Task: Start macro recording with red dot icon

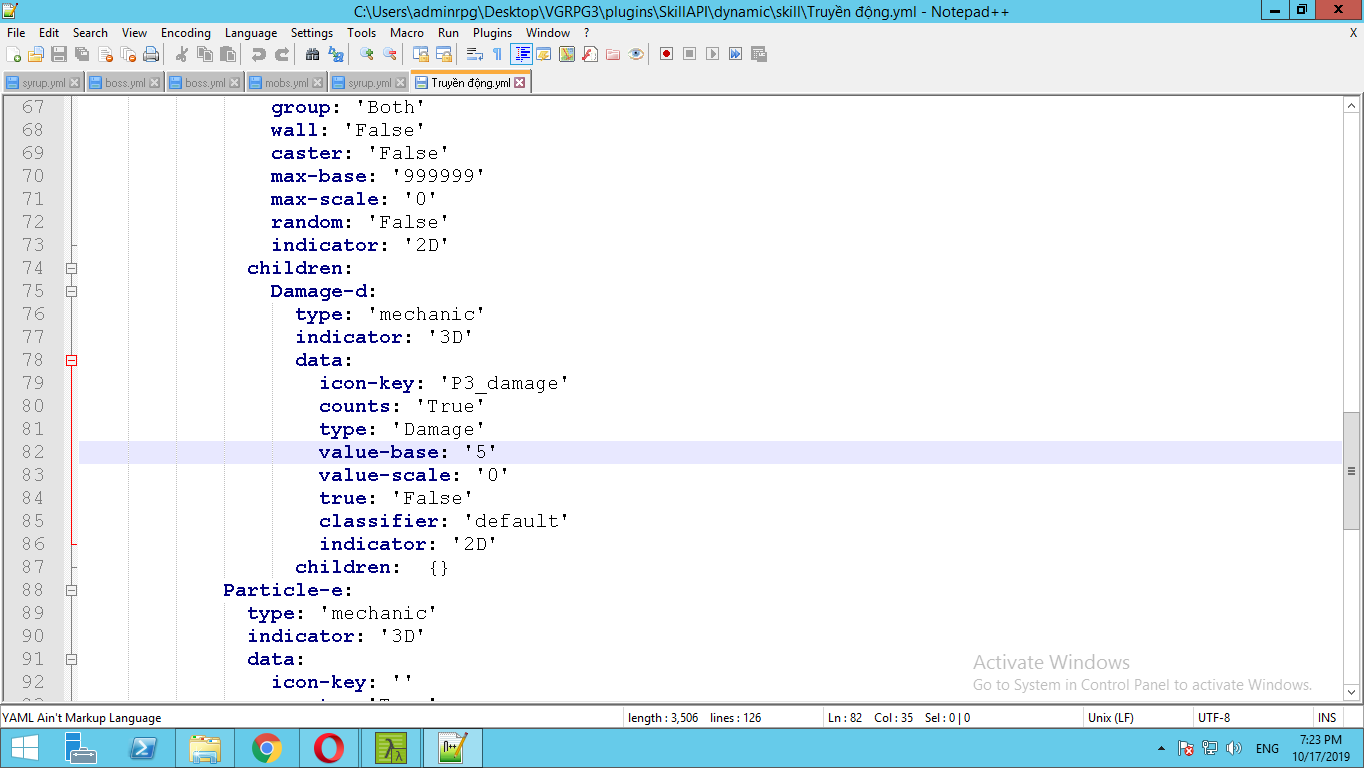Action: pos(667,54)
